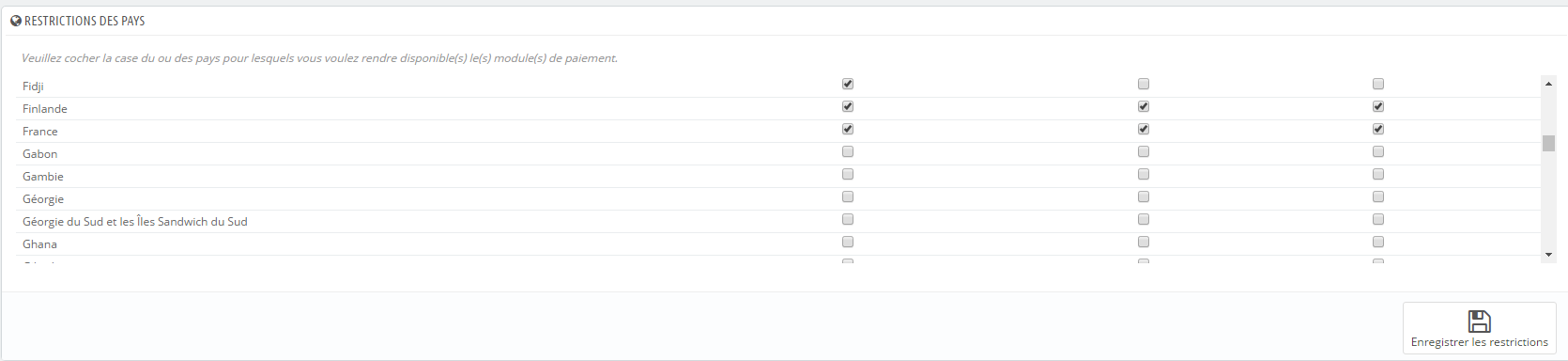Uncheck Finlande in the first module column
The image size is (1568, 361).
pos(848,106)
